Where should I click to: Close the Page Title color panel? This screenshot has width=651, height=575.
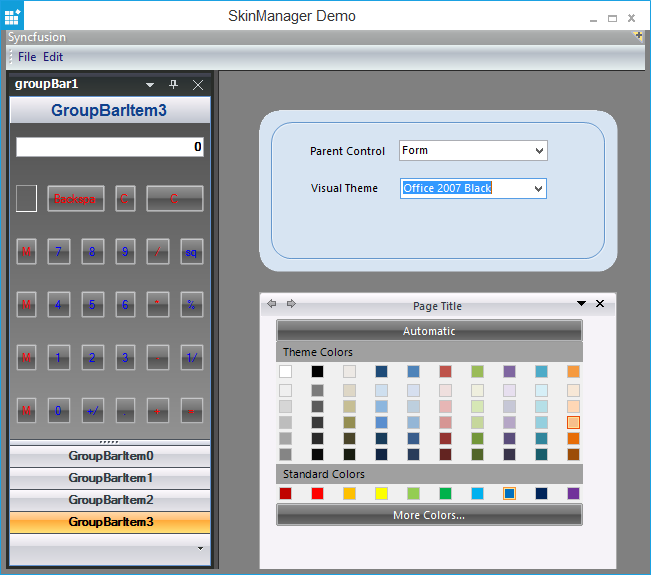point(600,304)
